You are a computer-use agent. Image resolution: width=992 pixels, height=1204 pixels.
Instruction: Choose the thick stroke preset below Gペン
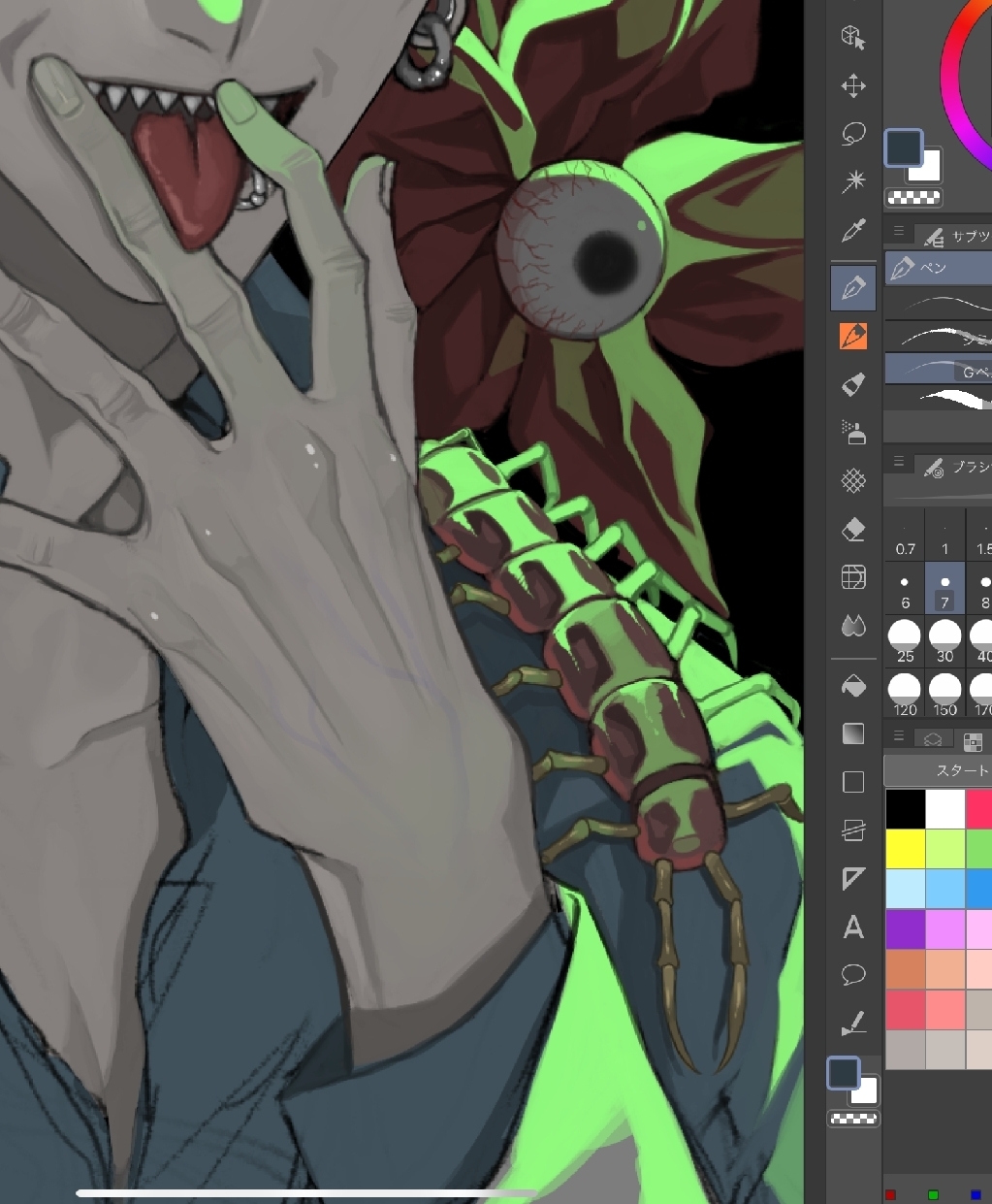[x=938, y=399]
